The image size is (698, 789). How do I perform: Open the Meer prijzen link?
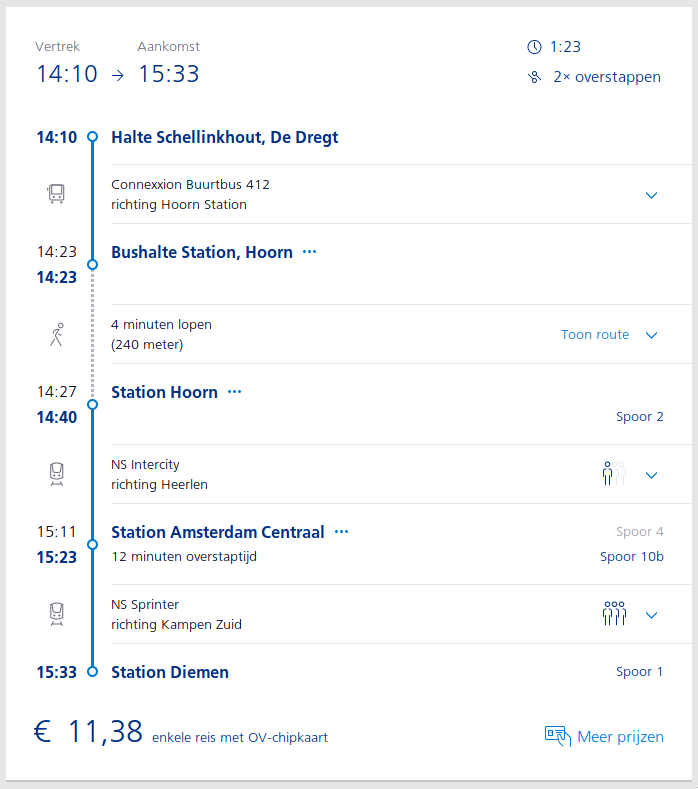(620, 737)
